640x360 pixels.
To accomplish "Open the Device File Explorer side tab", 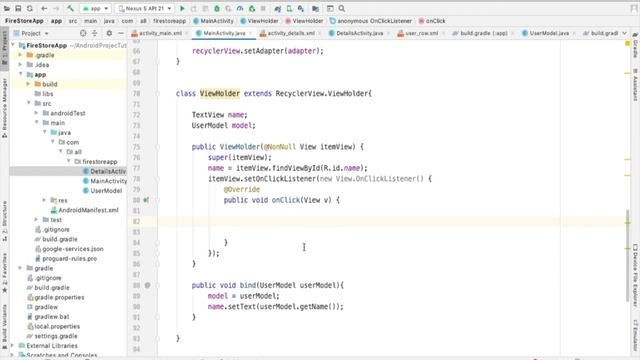I will 635,275.
